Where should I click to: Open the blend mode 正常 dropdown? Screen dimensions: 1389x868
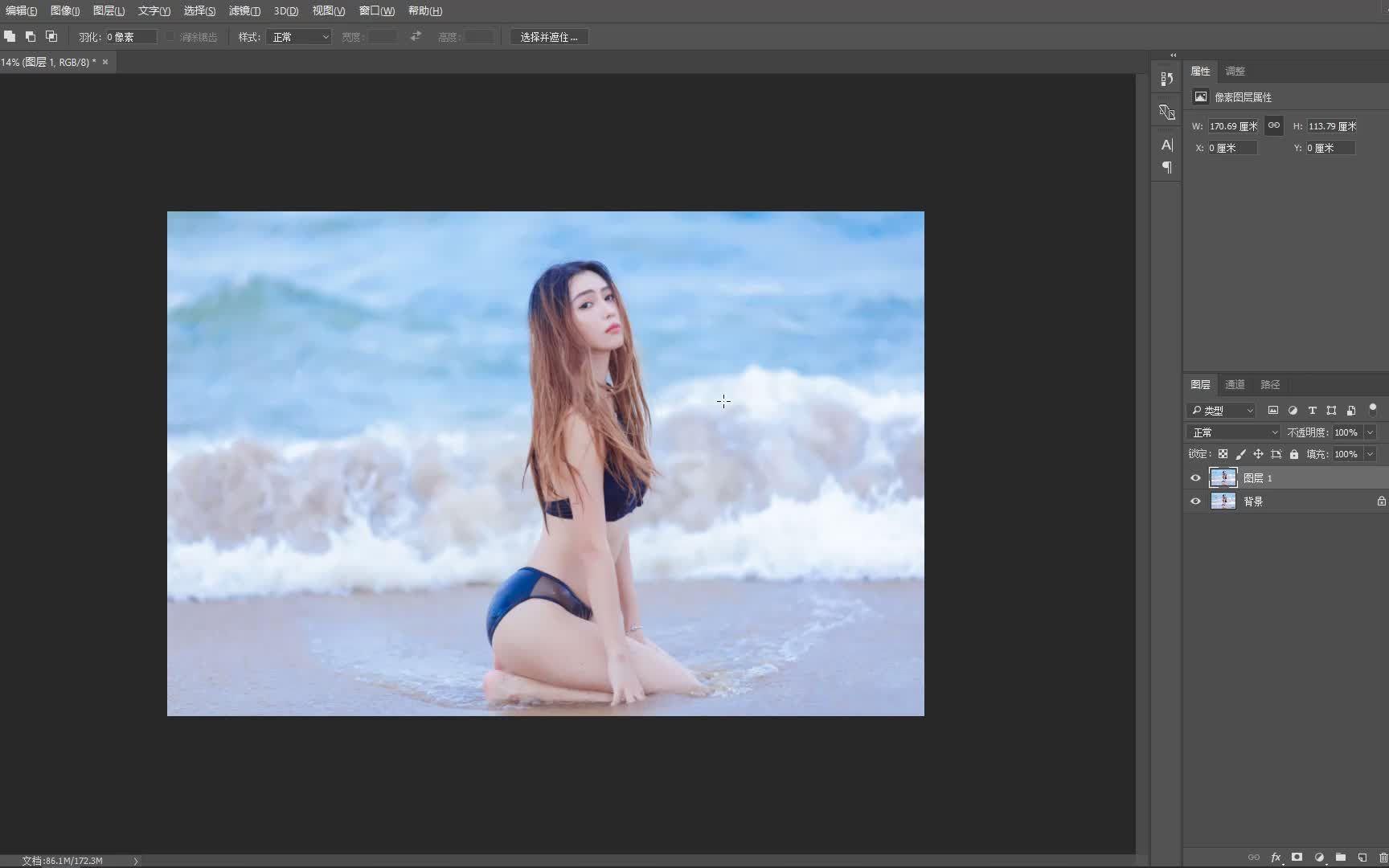pos(1233,432)
